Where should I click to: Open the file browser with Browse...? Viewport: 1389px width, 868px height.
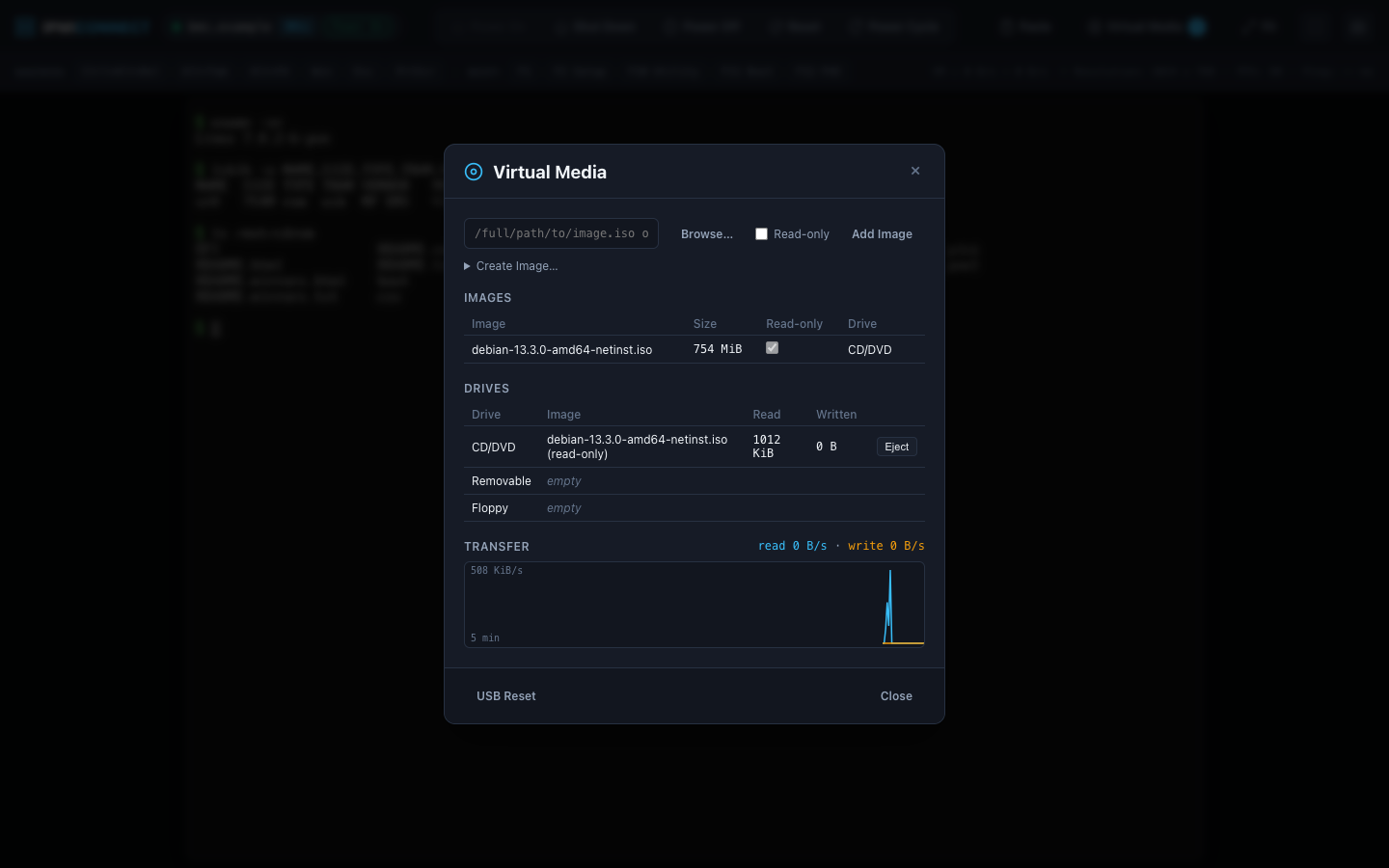point(707,234)
